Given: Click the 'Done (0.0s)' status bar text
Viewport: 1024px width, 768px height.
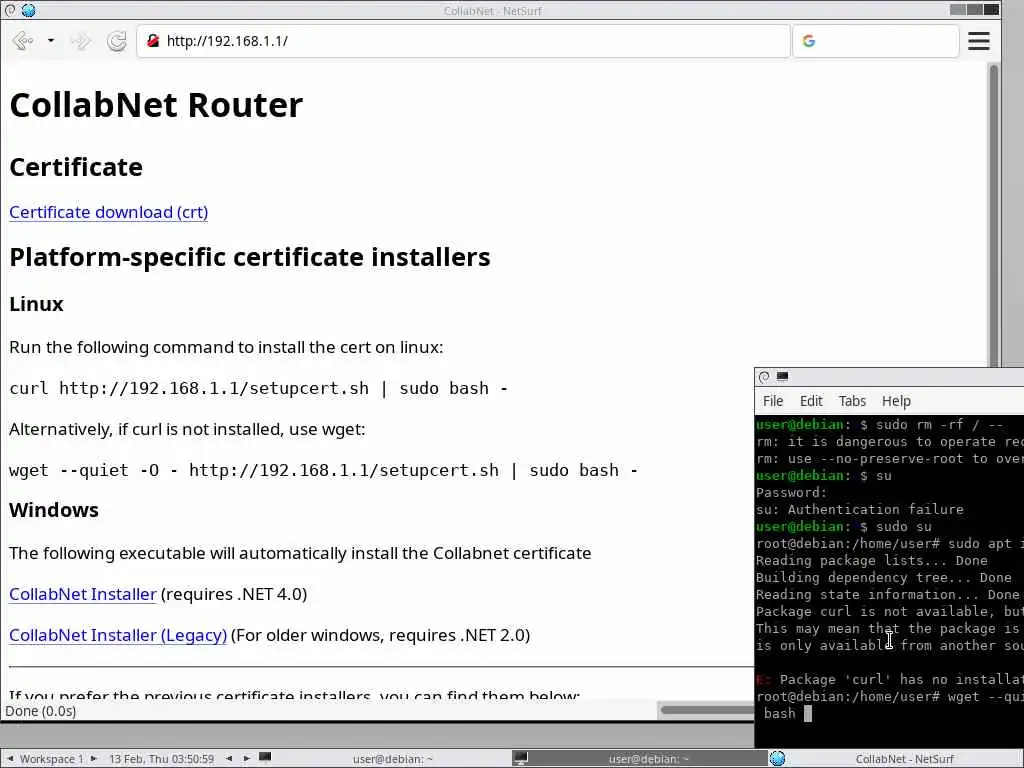Looking at the screenshot, I should 40,711.
